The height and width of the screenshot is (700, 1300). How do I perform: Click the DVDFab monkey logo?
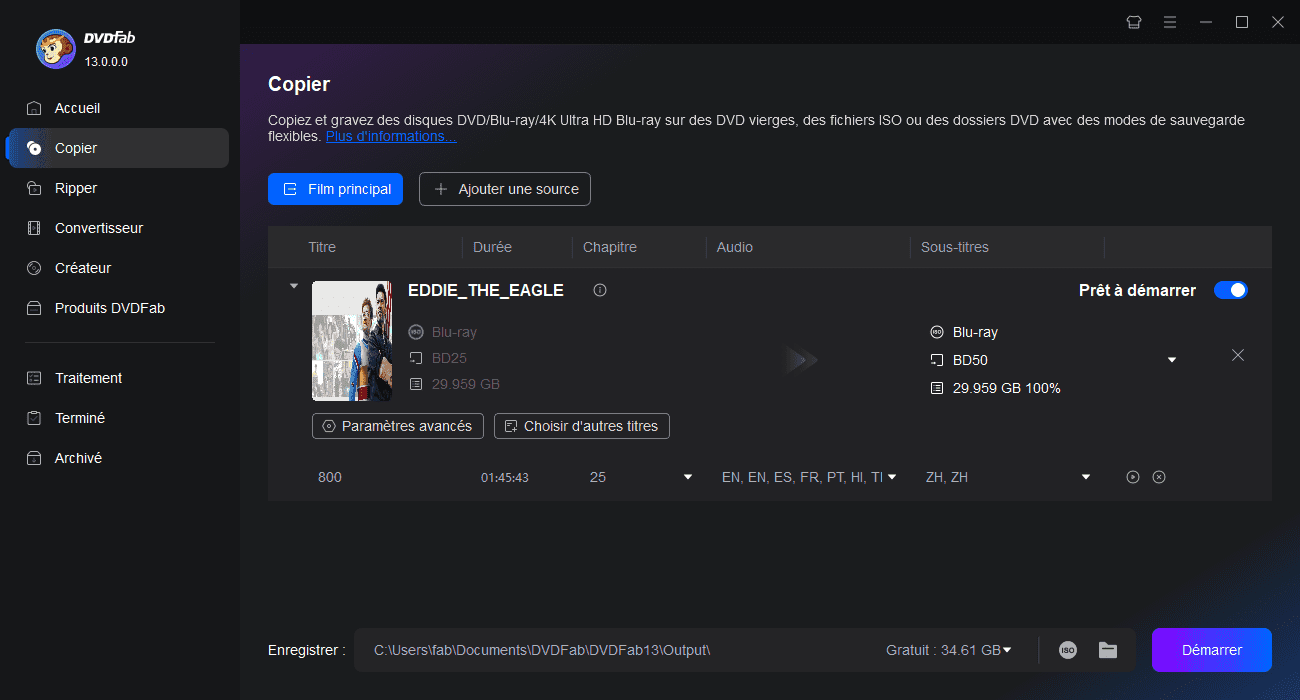55,48
